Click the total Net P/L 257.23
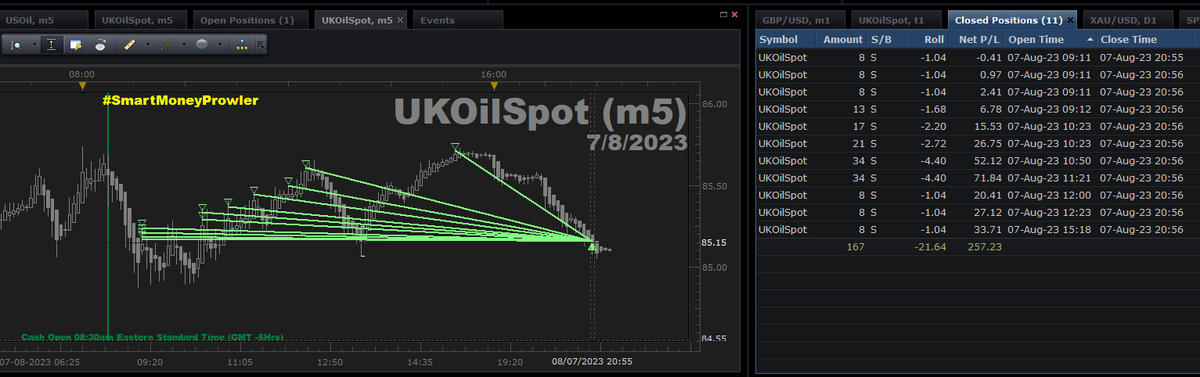The image size is (1200, 377). pos(984,246)
